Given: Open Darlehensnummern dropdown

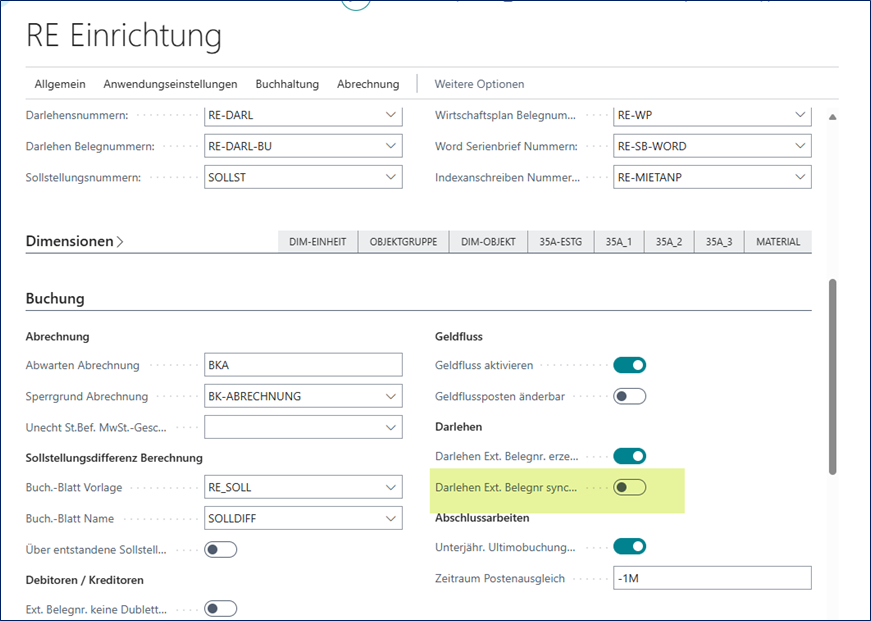Looking at the screenshot, I should (x=390, y=115).
